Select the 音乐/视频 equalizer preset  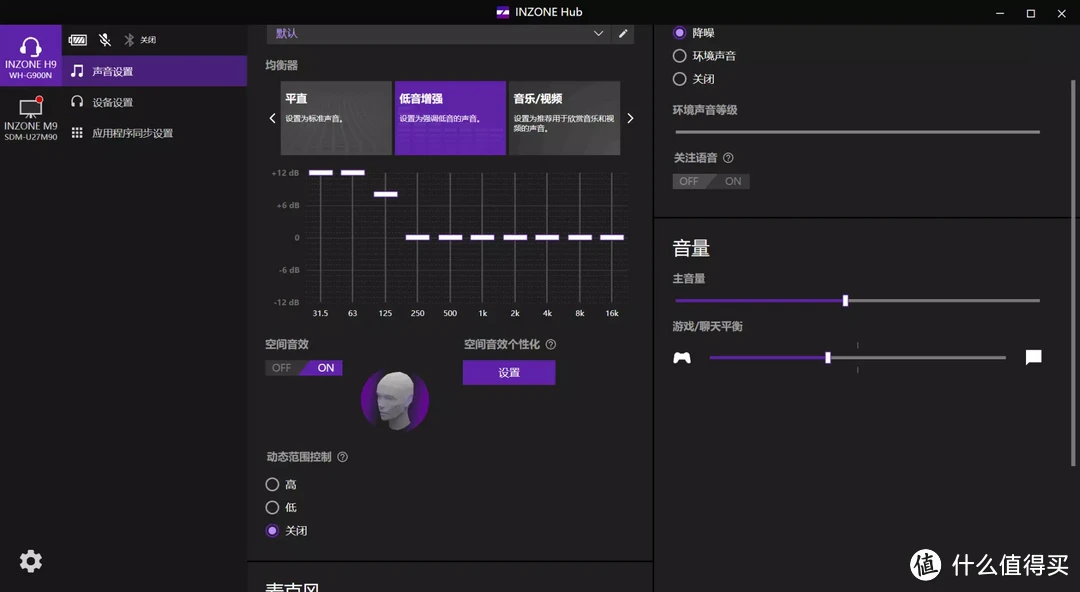tap(564, 118)
